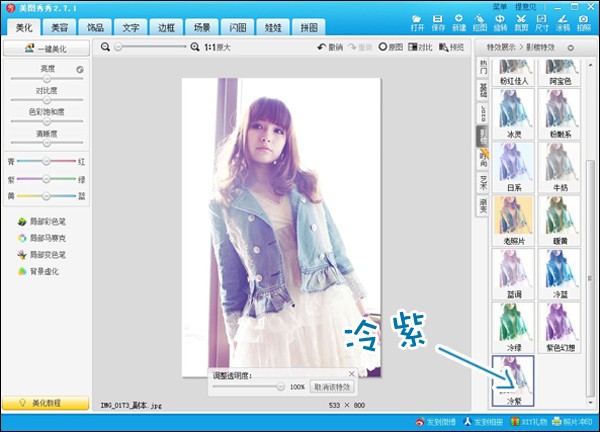Click the 取消该特效 cancel effect button
The image size is (600, 432).
[x=333, y=386]
